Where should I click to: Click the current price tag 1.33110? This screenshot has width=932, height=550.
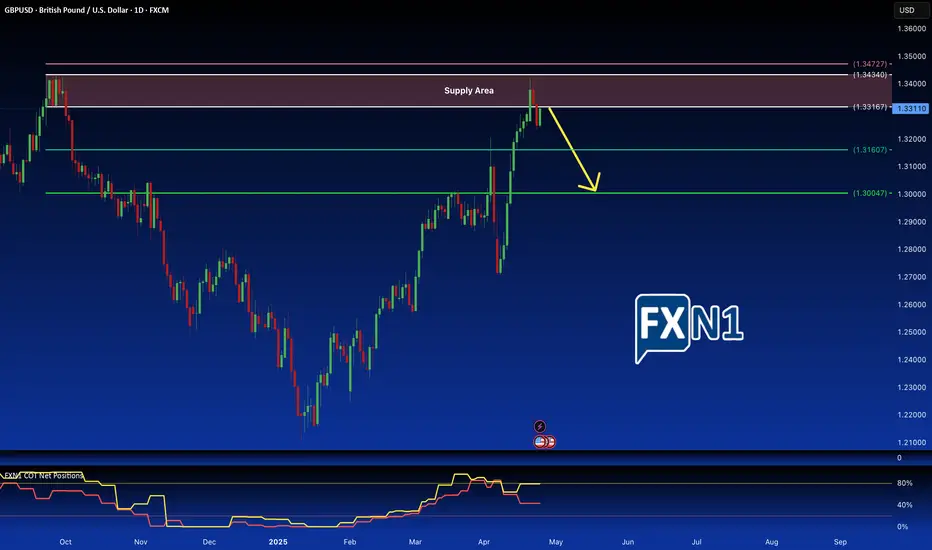(911, 108)
